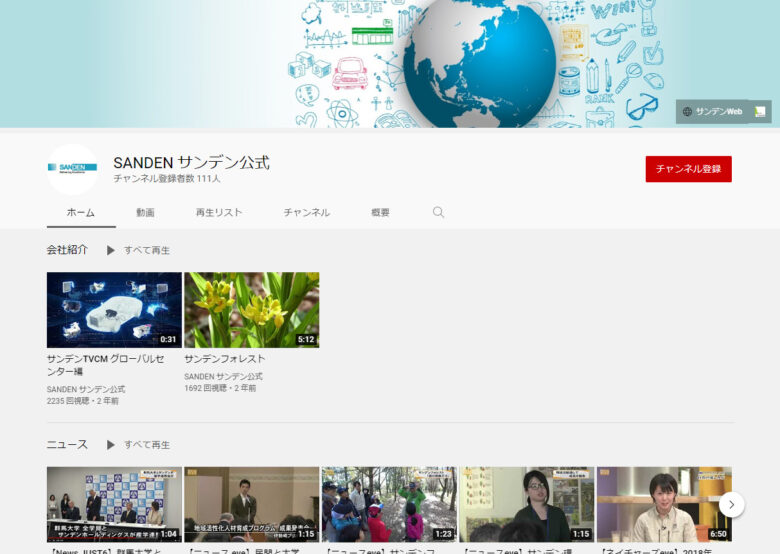Switch to the チャンネル tab

point(306,212)
